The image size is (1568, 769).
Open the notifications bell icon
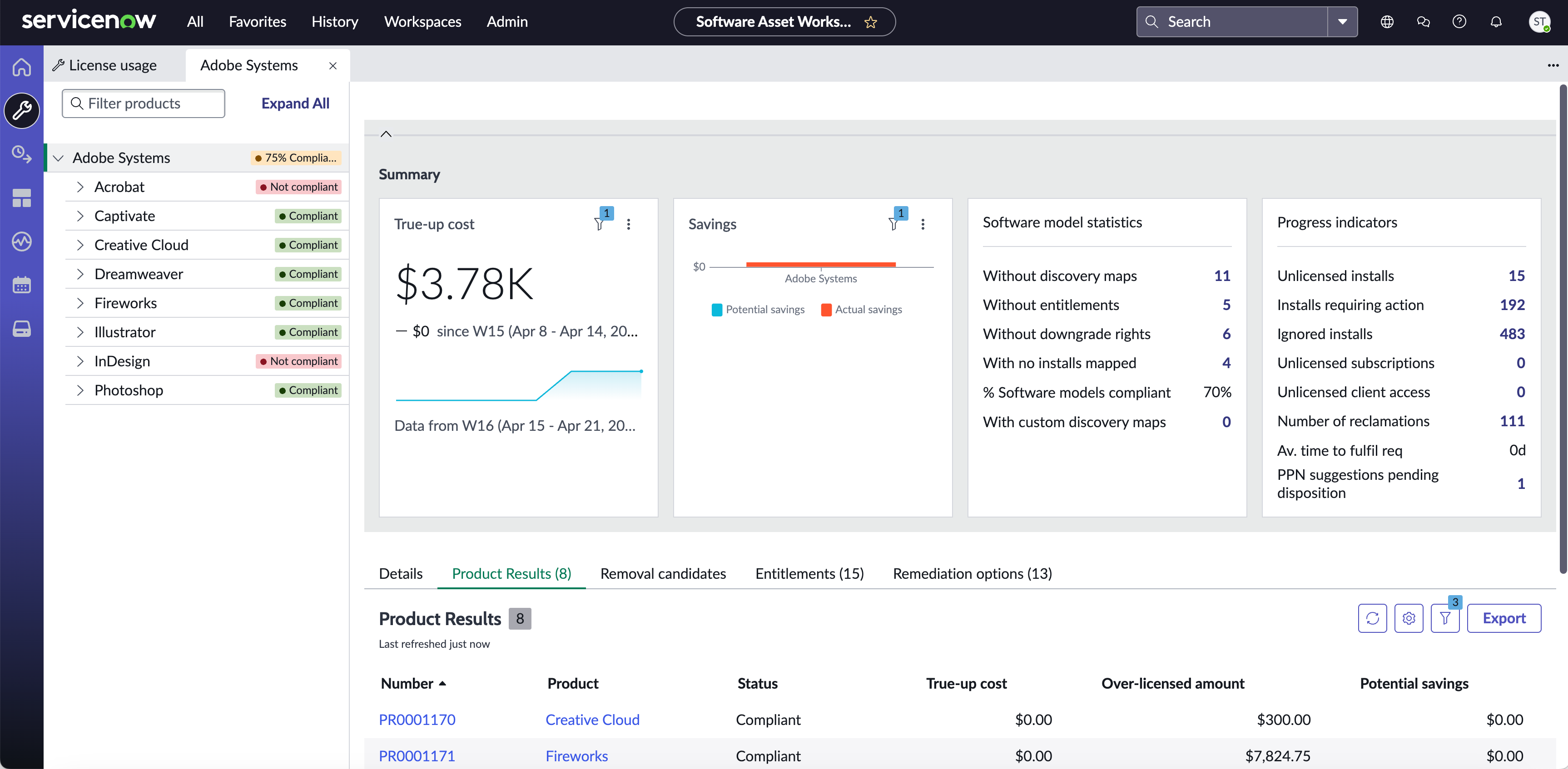(1496, 22)
